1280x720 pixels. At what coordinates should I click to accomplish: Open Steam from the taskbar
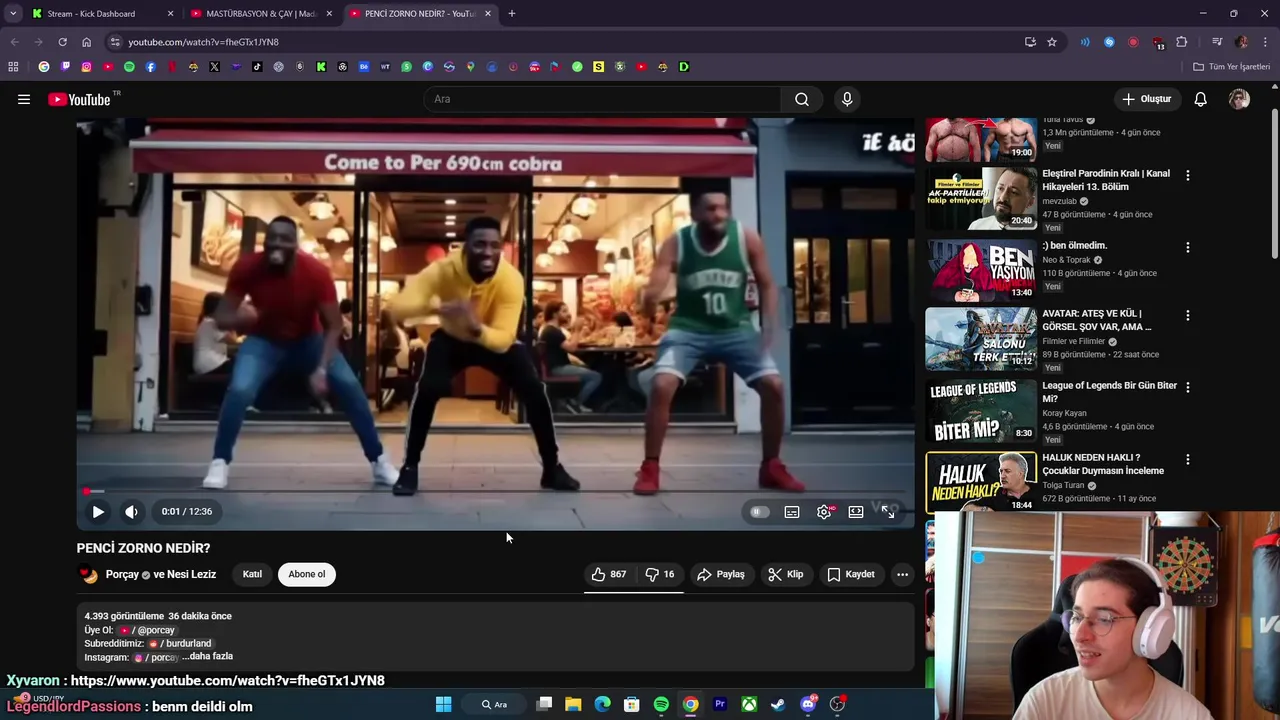(x=778, y=704)
